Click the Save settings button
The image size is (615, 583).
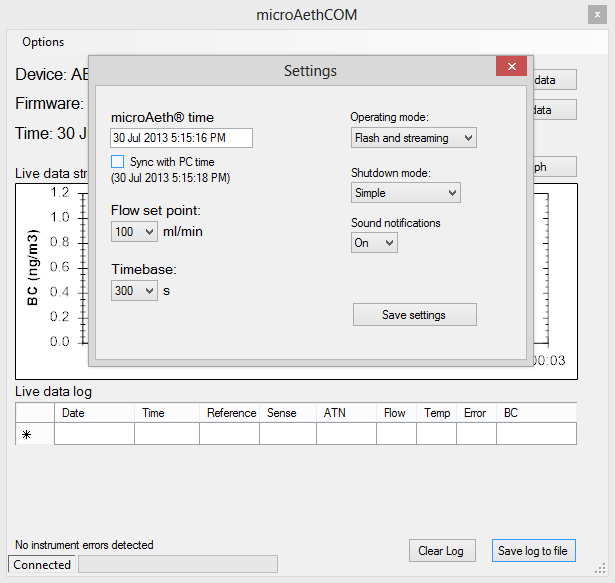[x=414, y=315]
